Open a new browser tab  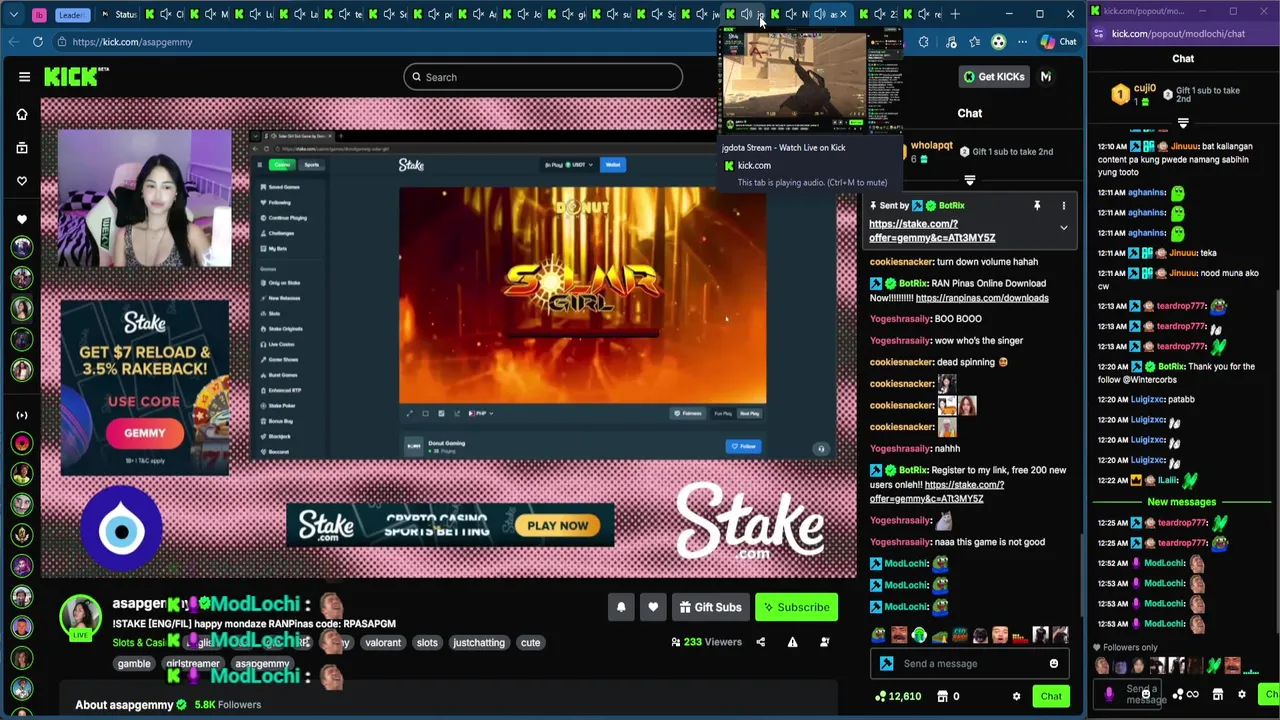coord(955,14)
